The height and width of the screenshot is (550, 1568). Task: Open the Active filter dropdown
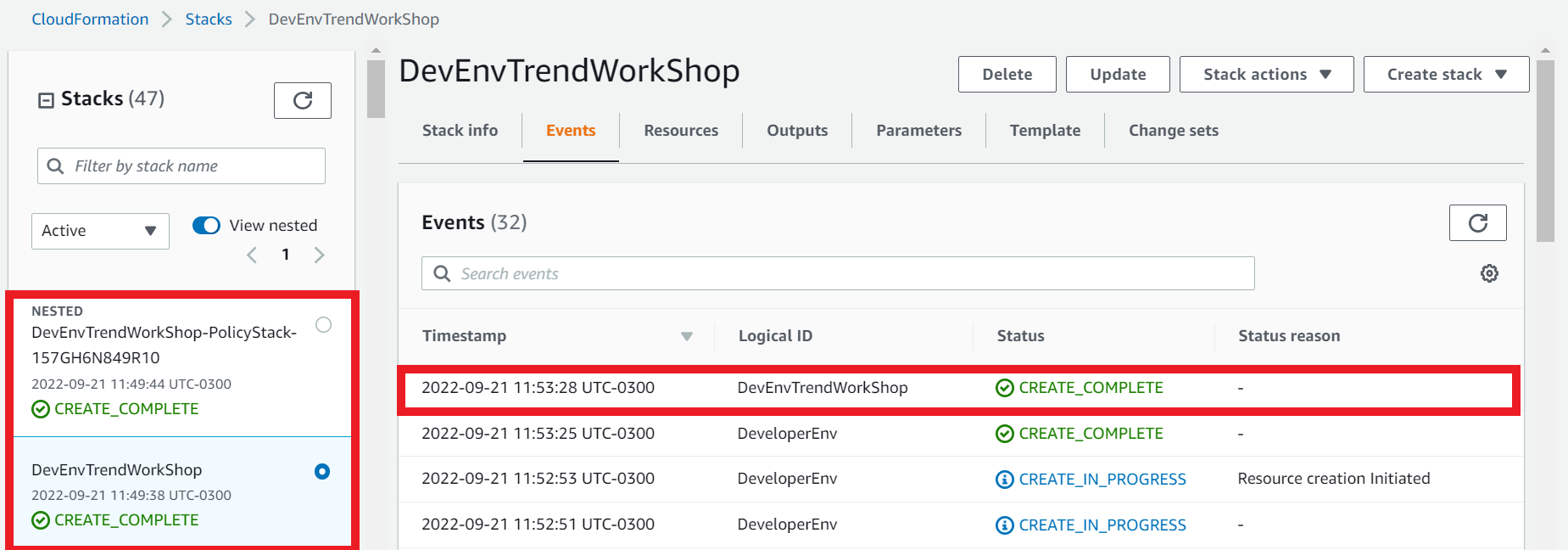(x=100, y=231)
